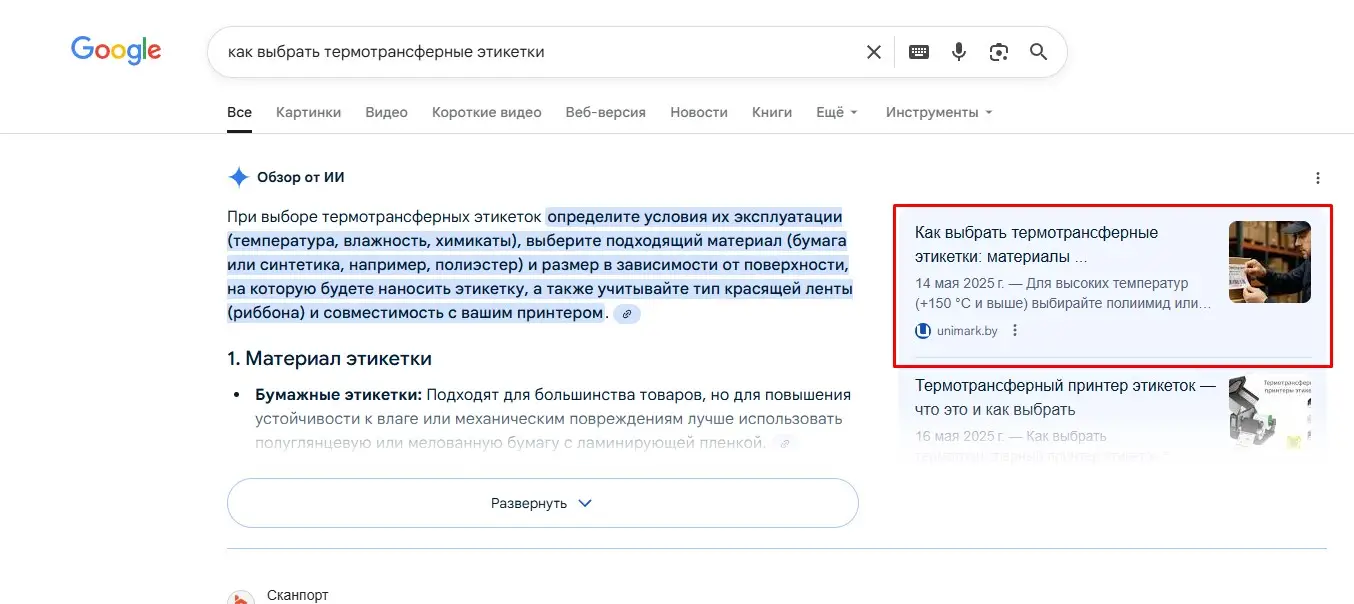Viewport: 1354px width, 604px height.
Task: Open the Инструменты dropdown
Action: pyautogui.click(x=938, y=112)
